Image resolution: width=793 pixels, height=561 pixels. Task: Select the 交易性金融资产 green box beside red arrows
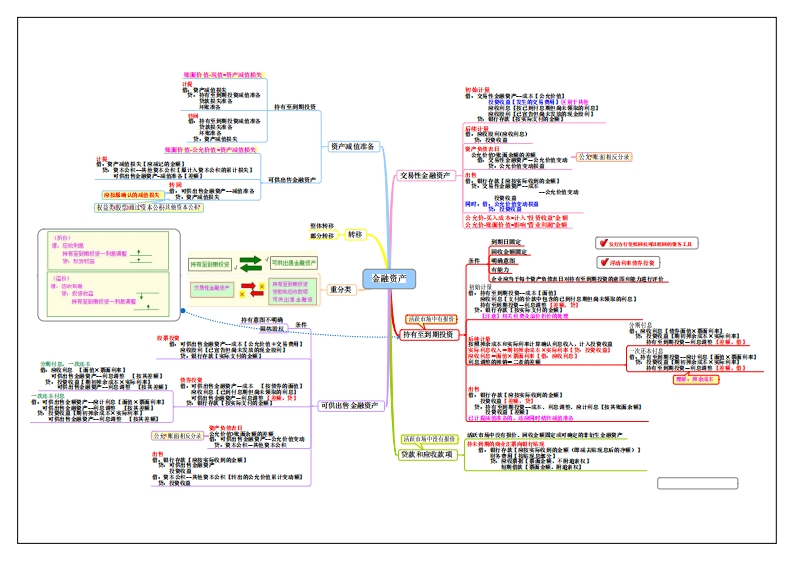[212, 288]
